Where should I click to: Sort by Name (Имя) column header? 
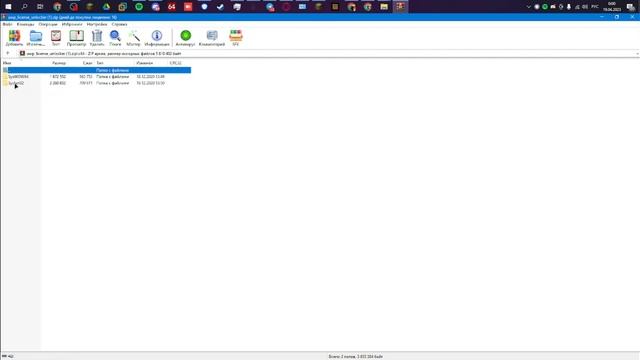(7, 63)
